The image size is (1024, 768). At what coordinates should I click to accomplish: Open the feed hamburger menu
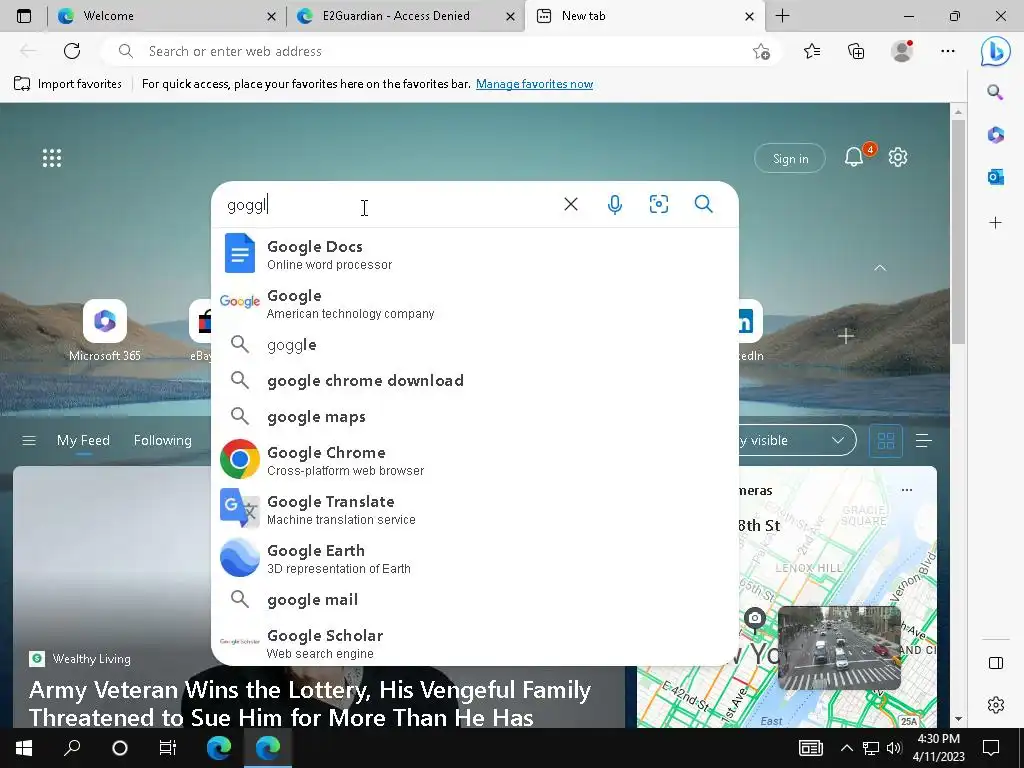29,441
